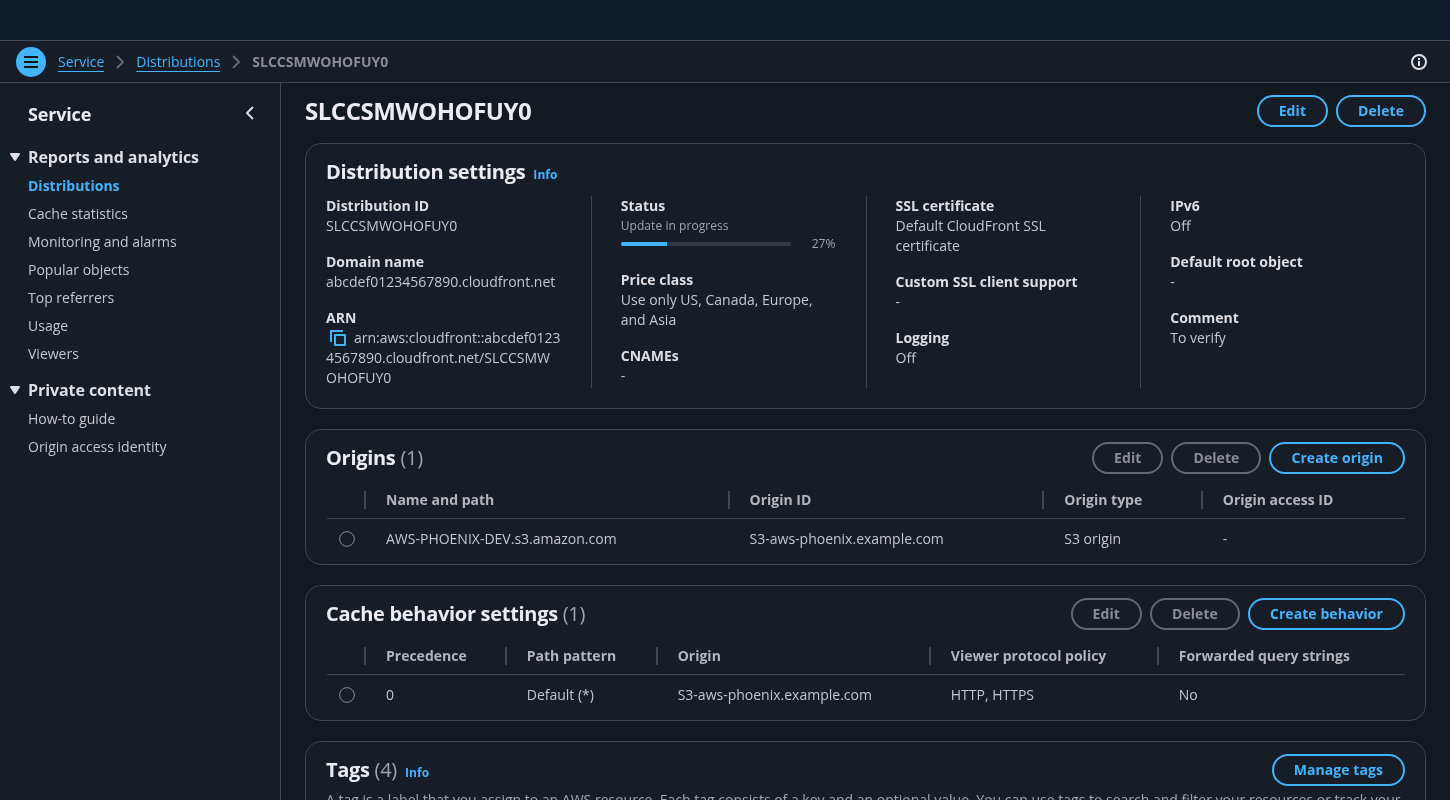Go to Monitoring and alarms
Screen dimensions: 1450x800
coord(102,242)
